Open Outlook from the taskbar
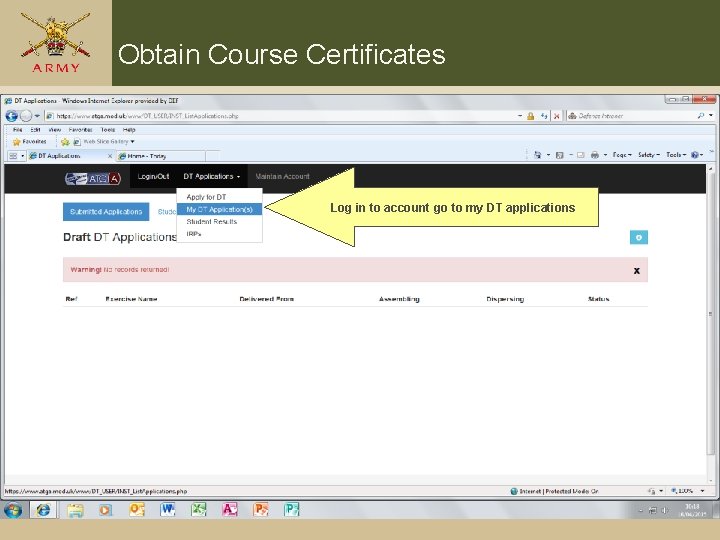 point(137,510)
